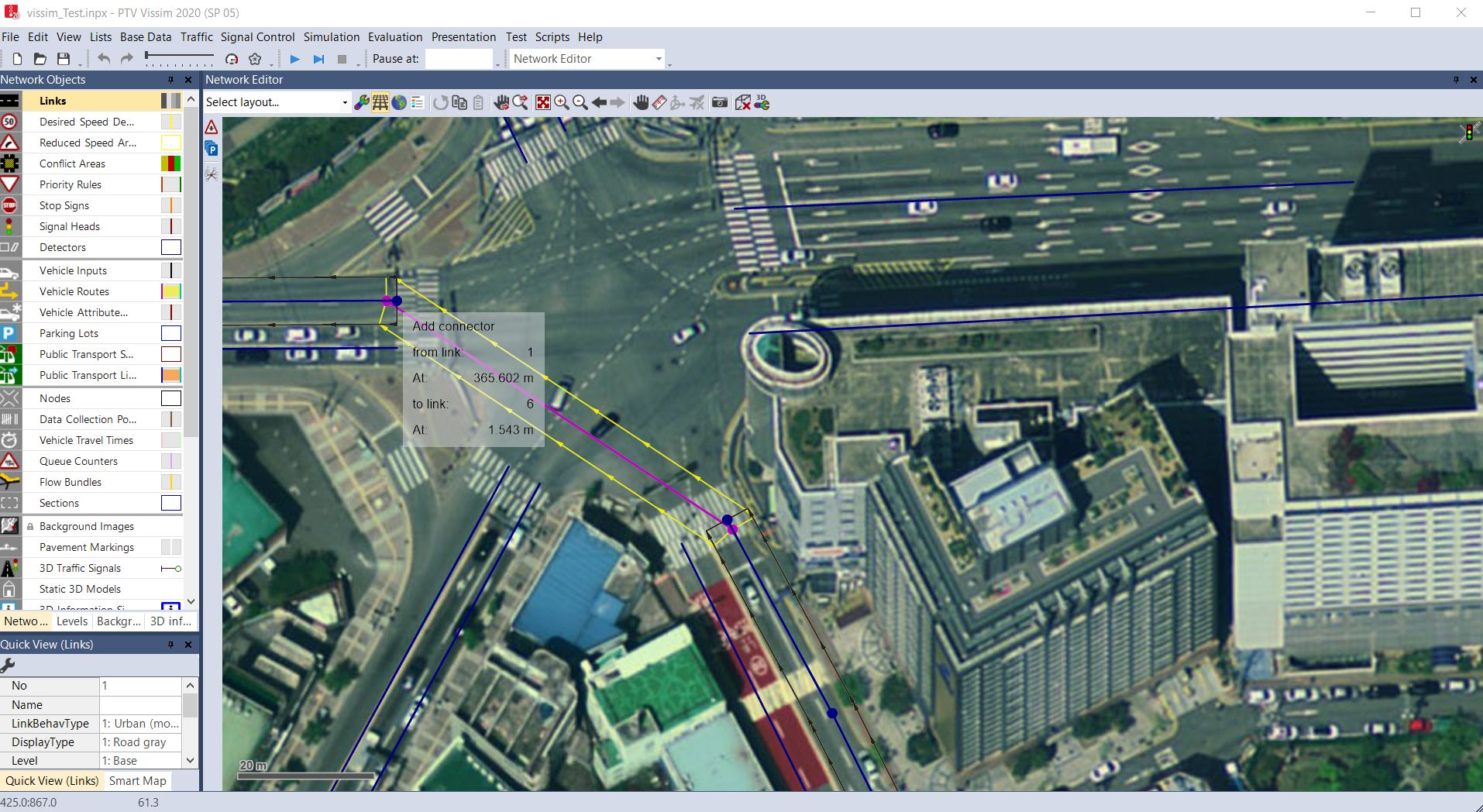Click the synchronization hand icon with red arrow
Viewport: 1483px width, 812px height.
click(x=501, y=102)
